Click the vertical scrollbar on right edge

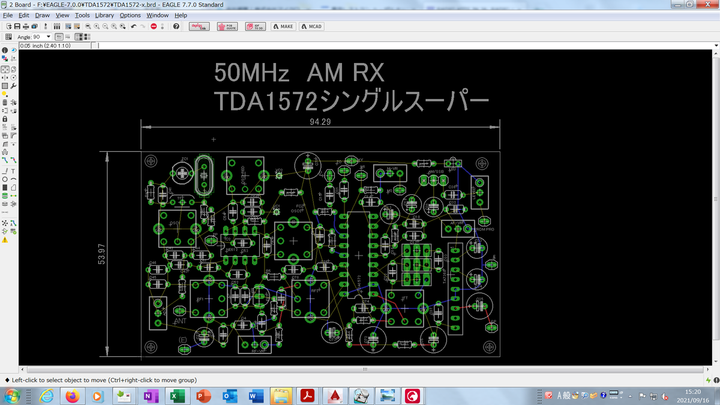click(x=716, y=200)
